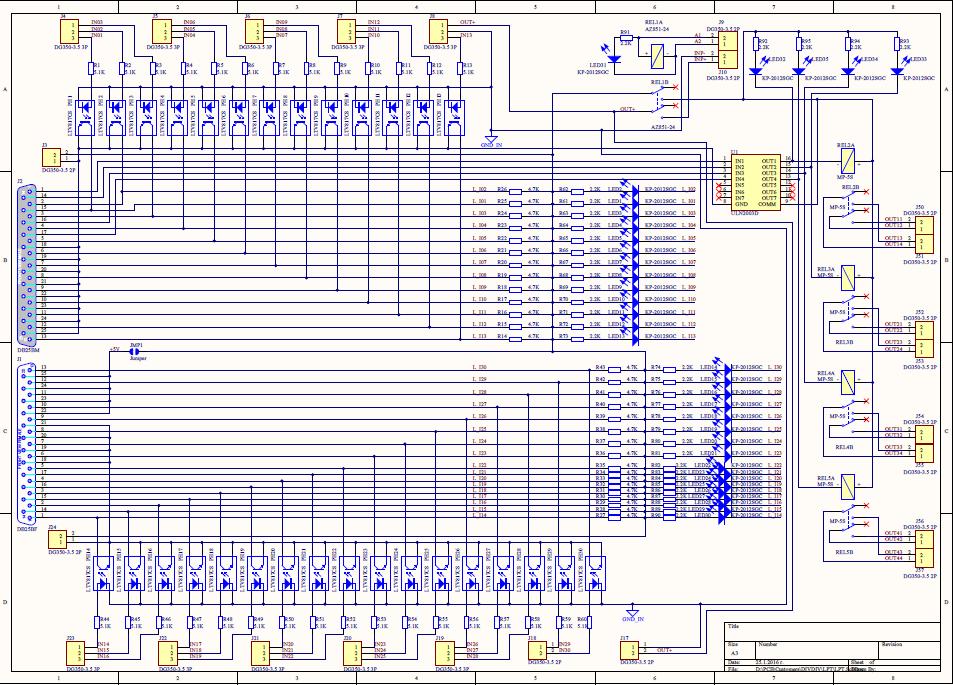Select the R44 resistor above J23

[x=97, y=622]
